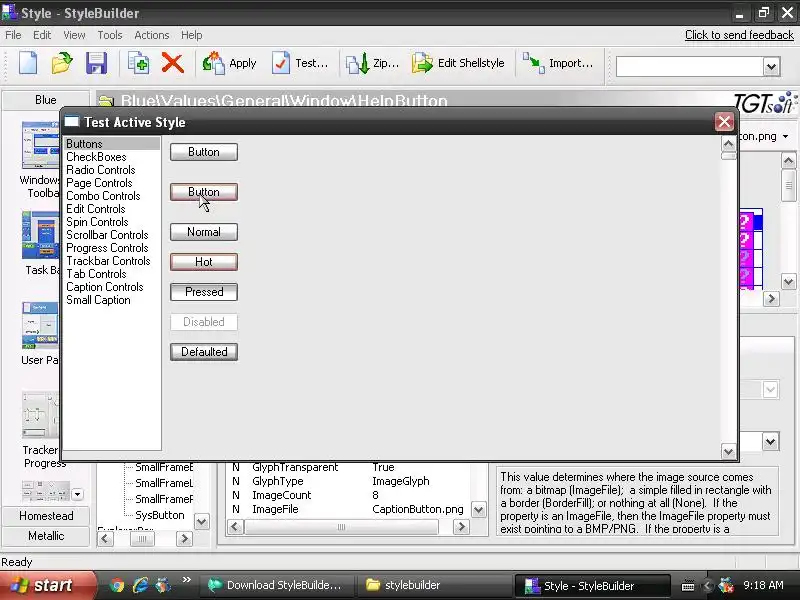Open the Actions menu
The width and height of the screenshot is (800, 600).
pyautogui.click(x=152, y=35)
